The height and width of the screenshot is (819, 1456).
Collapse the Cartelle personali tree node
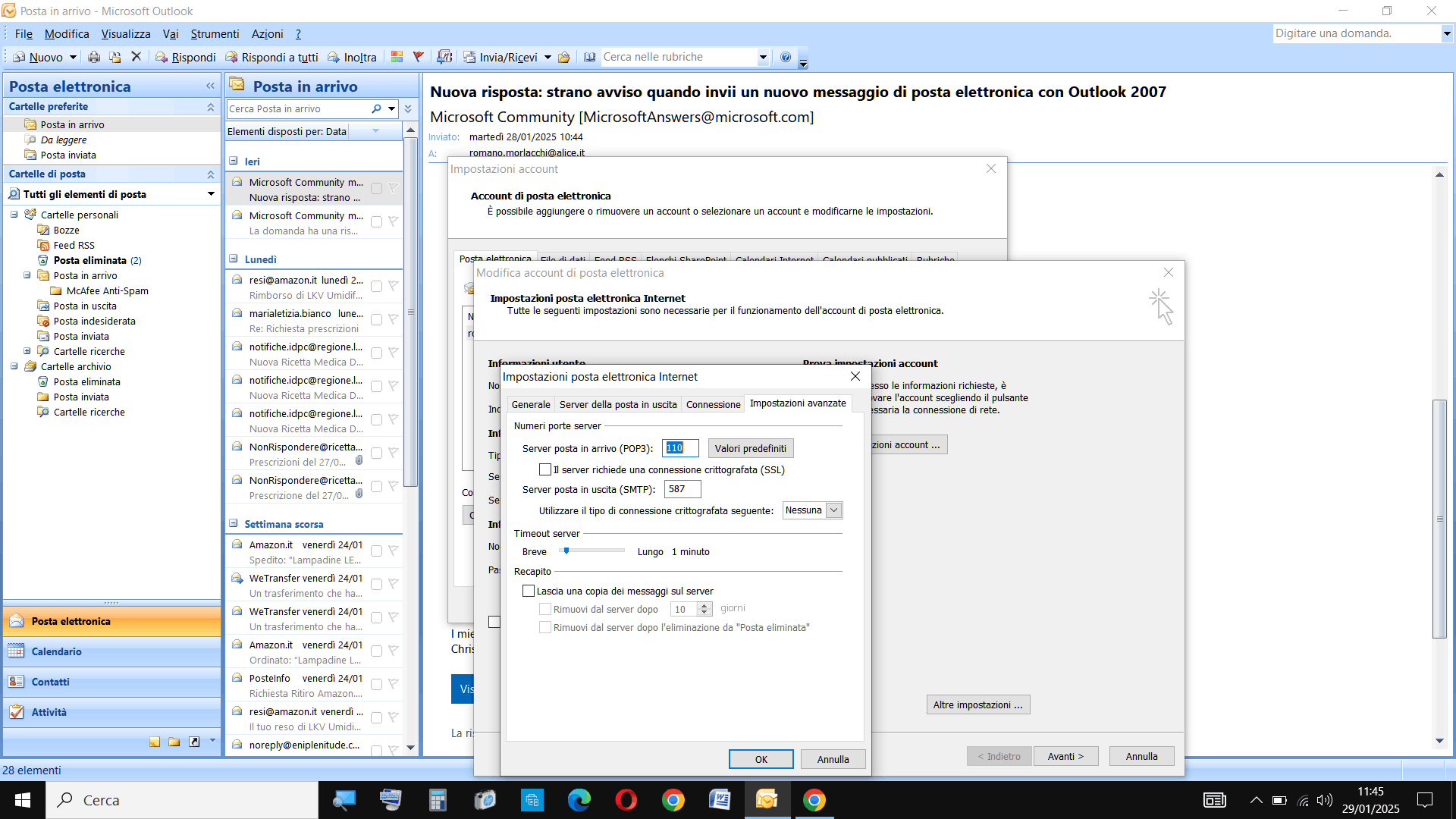click(x=14, y=215)
